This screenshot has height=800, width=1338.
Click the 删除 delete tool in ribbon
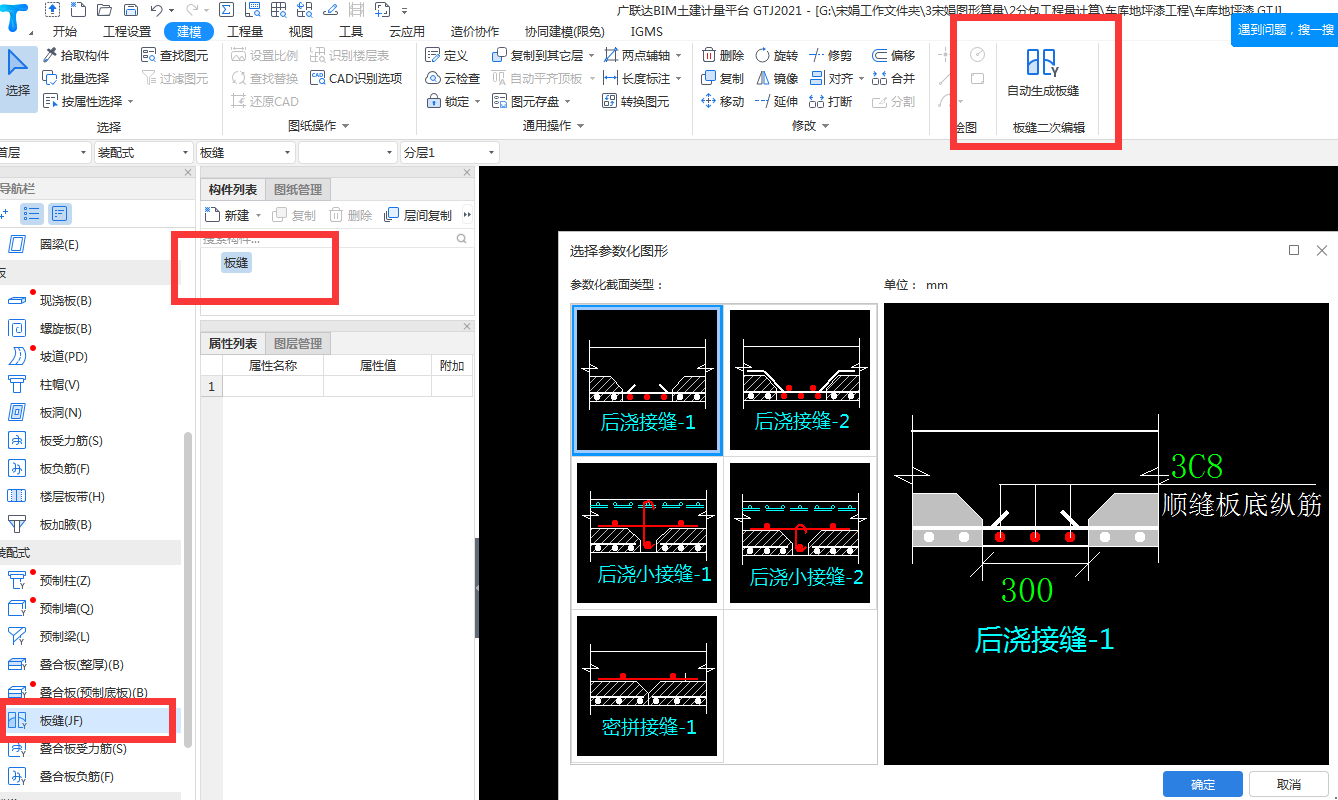click(723, 55)
